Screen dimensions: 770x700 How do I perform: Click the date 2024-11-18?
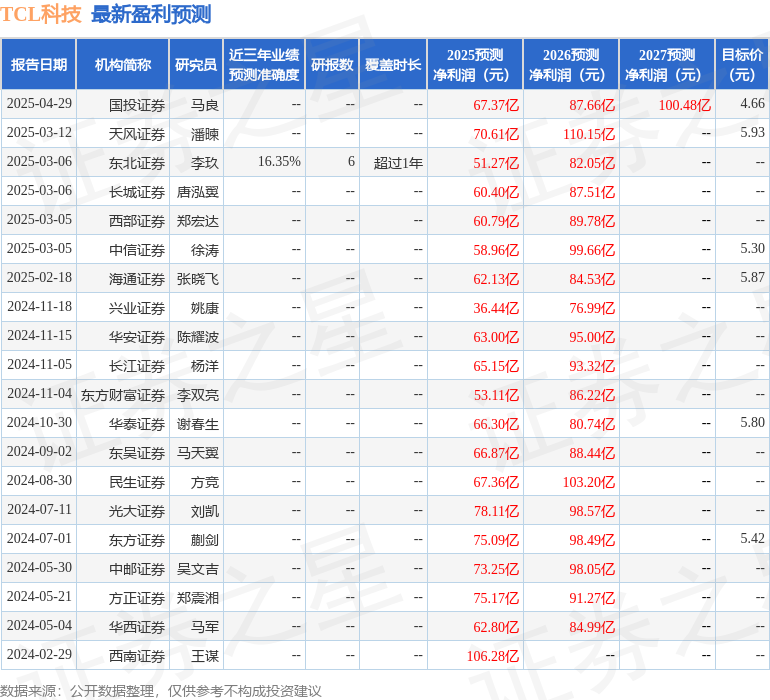coord(39,306)
